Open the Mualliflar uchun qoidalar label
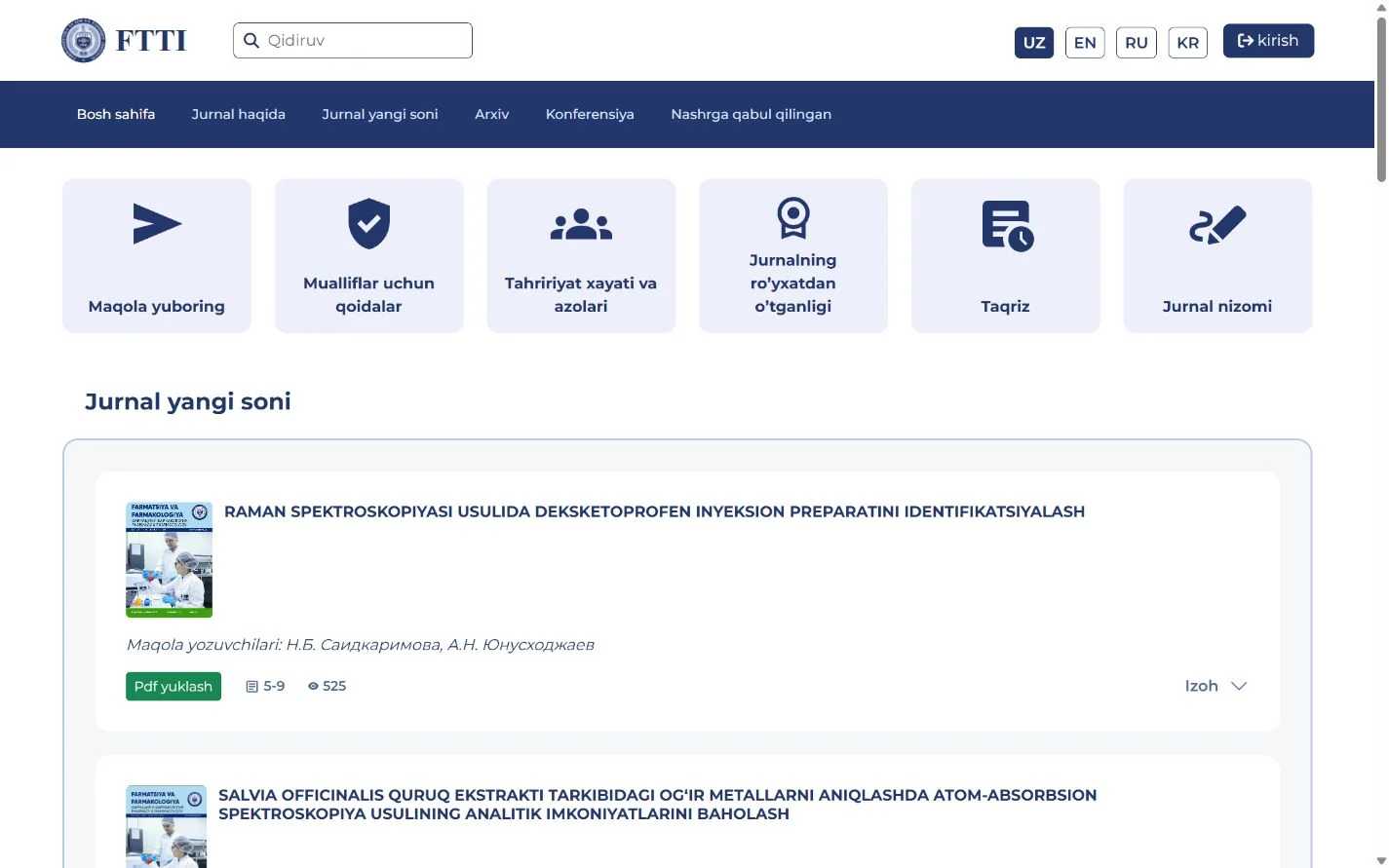This screenshot has width=1389, height=868. (x=369, y=294)
